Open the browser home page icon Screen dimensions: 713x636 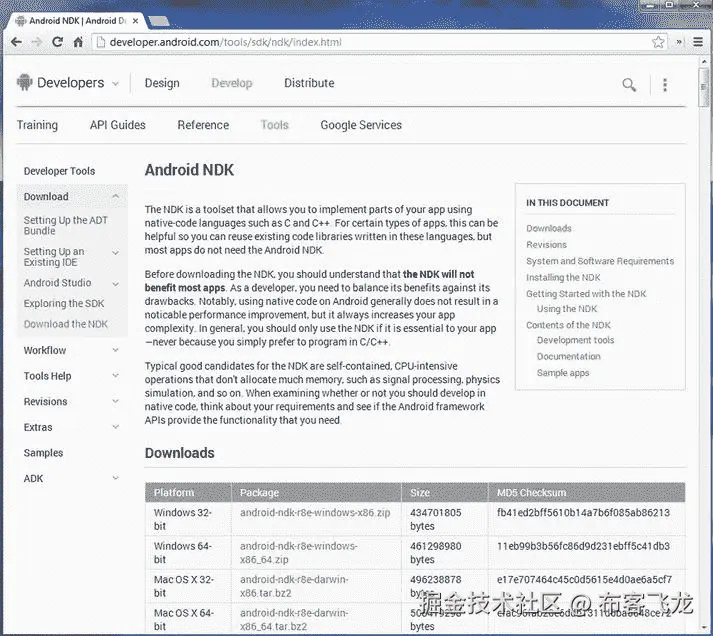[x=78, y=42]
